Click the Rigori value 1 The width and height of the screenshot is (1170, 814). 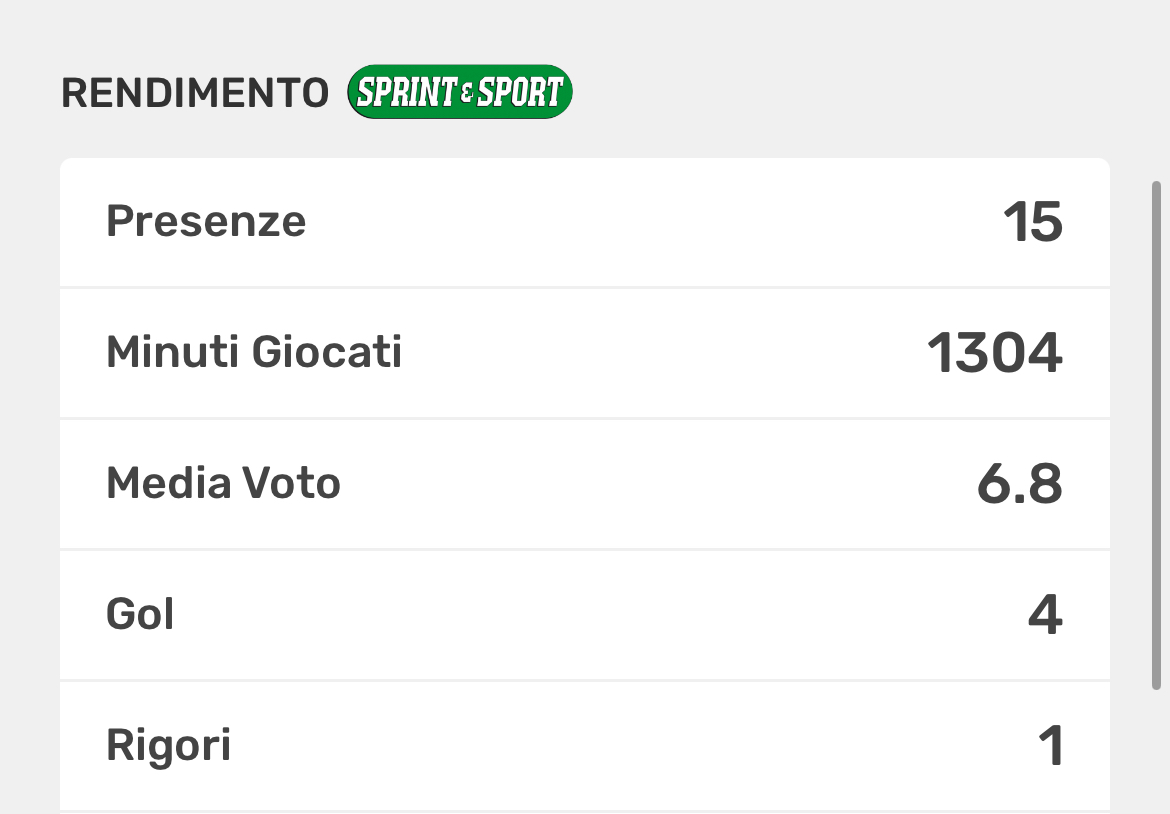click(1050, 747)
